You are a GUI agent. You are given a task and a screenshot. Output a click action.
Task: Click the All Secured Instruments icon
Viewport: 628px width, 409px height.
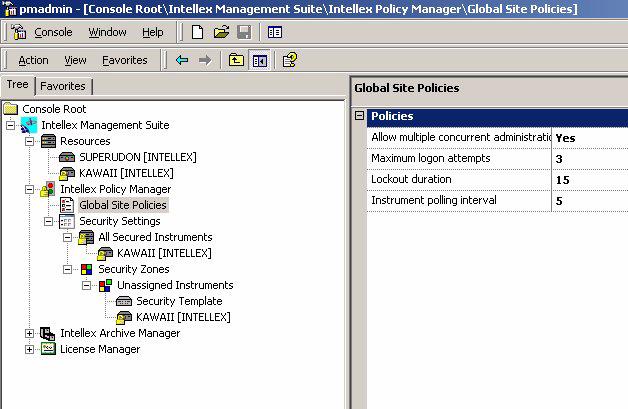[x=86, y=237]
